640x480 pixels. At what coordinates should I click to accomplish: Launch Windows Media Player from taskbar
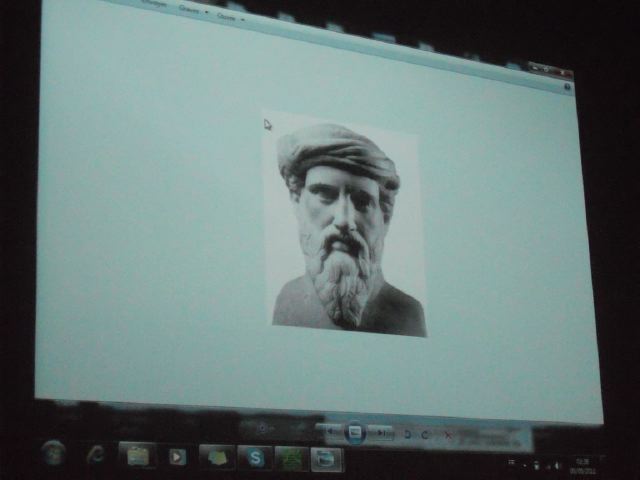click(x=177, y=456)
